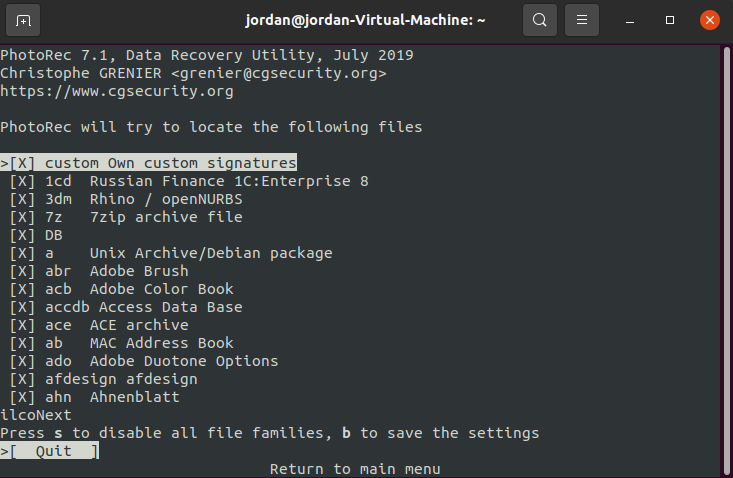The image size is (733, 478).
Task: Toggle the abr Adobe Brush checkbox
Action: [x=22, y=271]
